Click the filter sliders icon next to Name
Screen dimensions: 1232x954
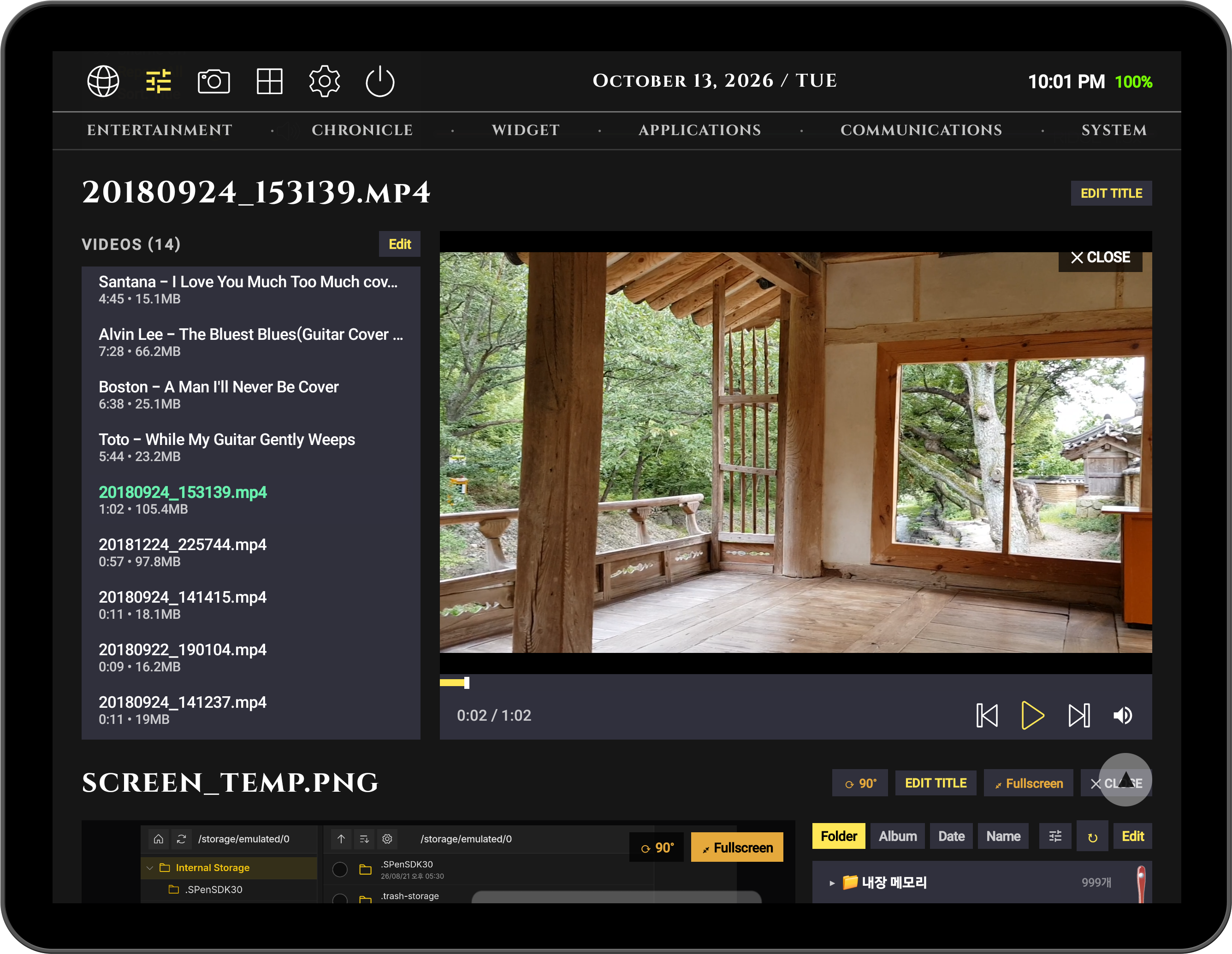point(1055,836)
